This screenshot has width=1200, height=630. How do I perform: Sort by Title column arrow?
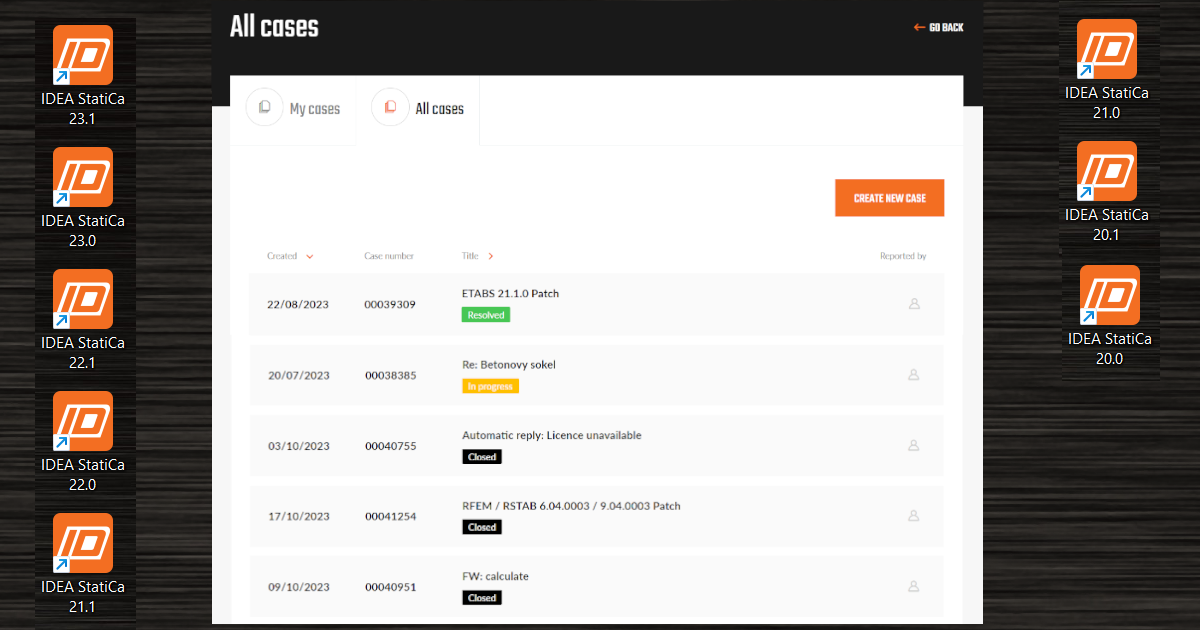(491, 257)
